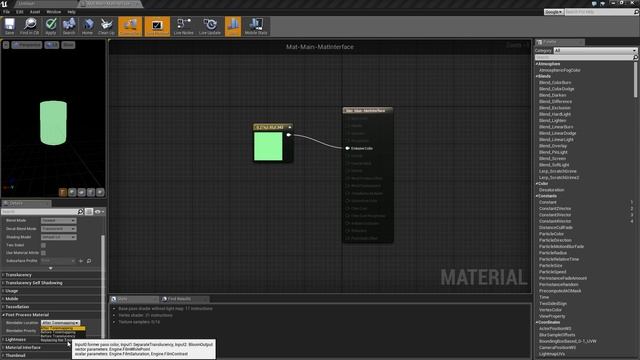The width and height of the screenshot is (640, 360).
Task: Click the Blendable Location dropdown box
Action: [60, 323]
